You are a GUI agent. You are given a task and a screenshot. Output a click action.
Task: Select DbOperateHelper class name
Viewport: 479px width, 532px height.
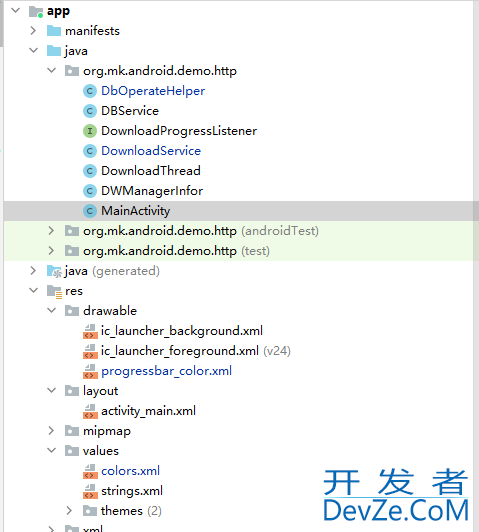pos(153,91)
